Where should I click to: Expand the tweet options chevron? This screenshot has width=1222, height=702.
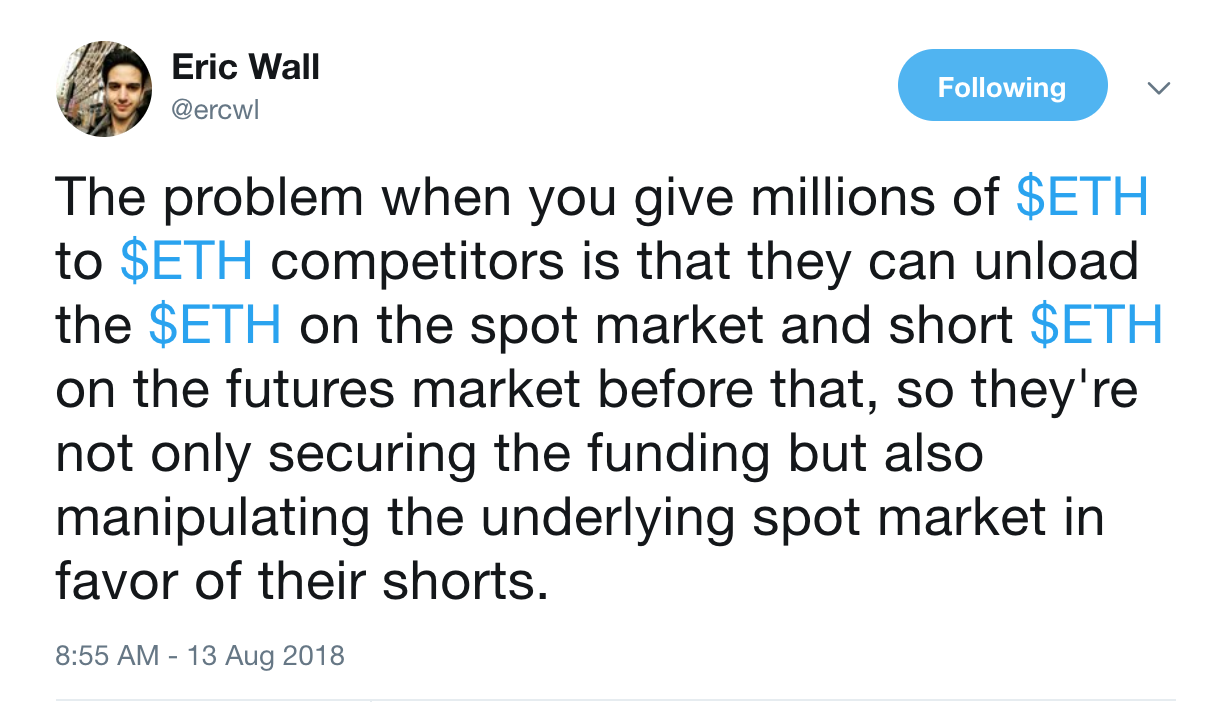click(x=1158, y=88)
